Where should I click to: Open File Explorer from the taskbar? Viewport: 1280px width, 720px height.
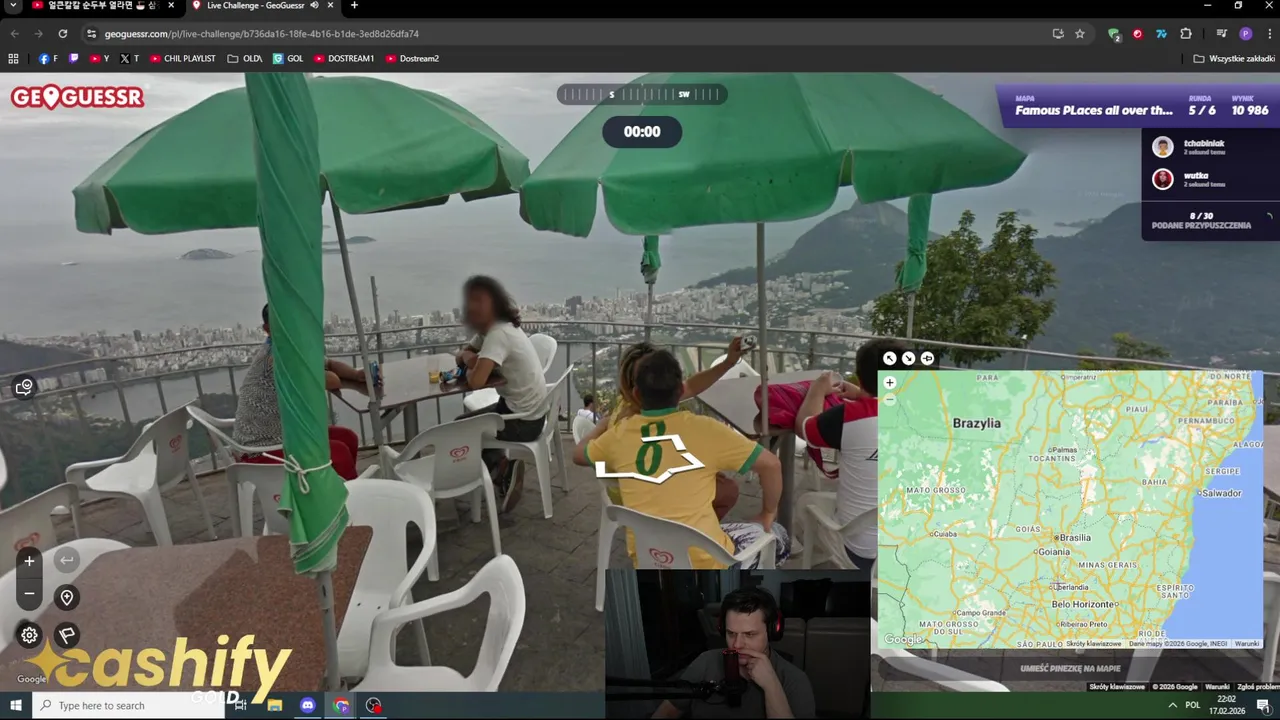point(275,706)
